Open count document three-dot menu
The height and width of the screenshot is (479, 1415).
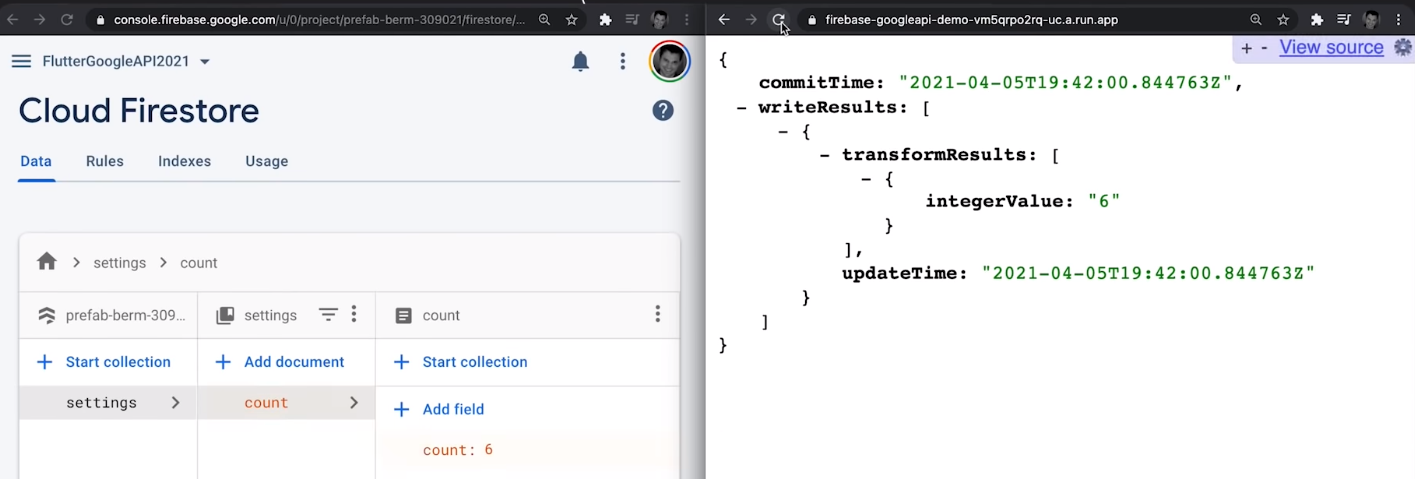(657, 314)
